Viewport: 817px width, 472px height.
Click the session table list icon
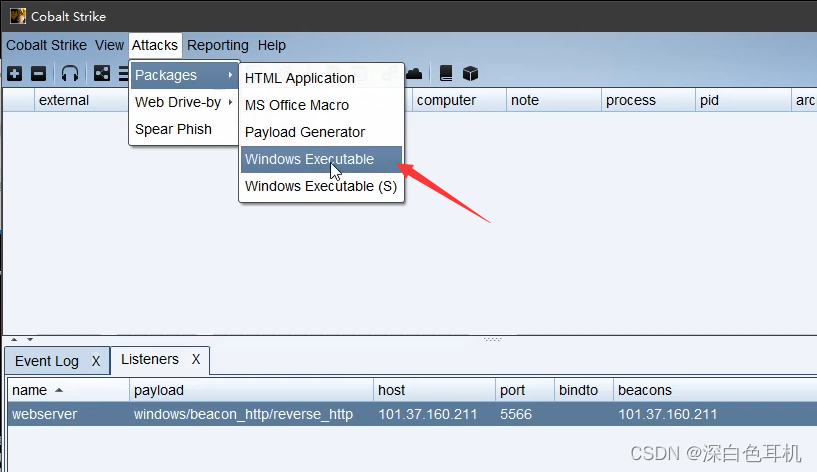click(123, 73)
